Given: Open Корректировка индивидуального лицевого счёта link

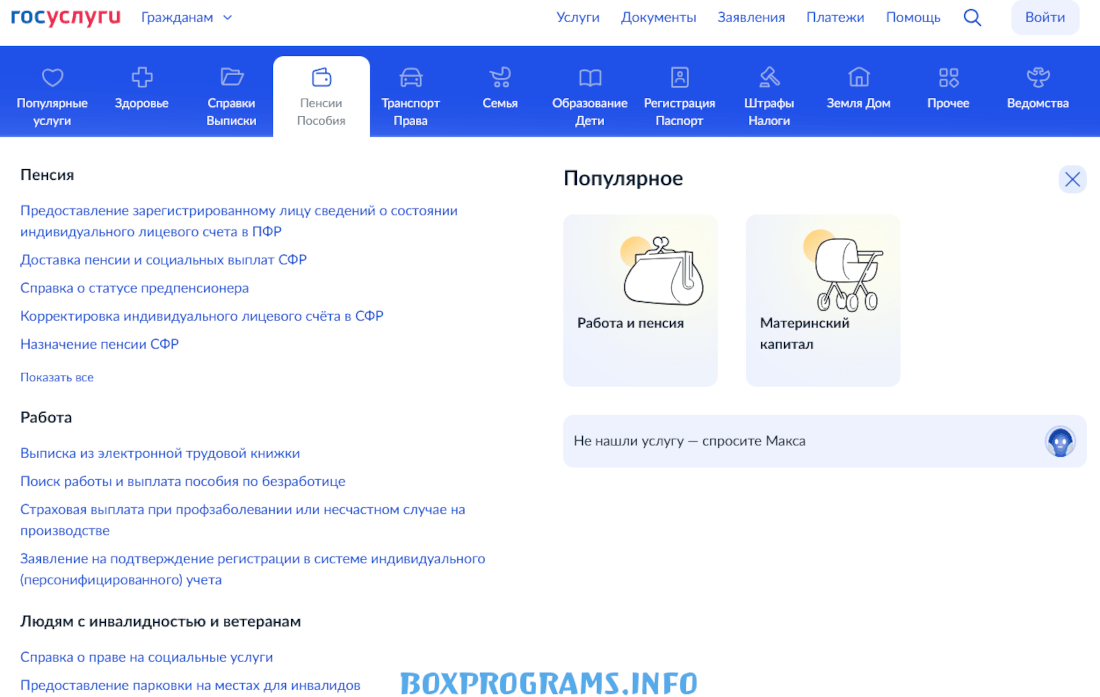Looking at the screenshot, I should pos(202,316).
